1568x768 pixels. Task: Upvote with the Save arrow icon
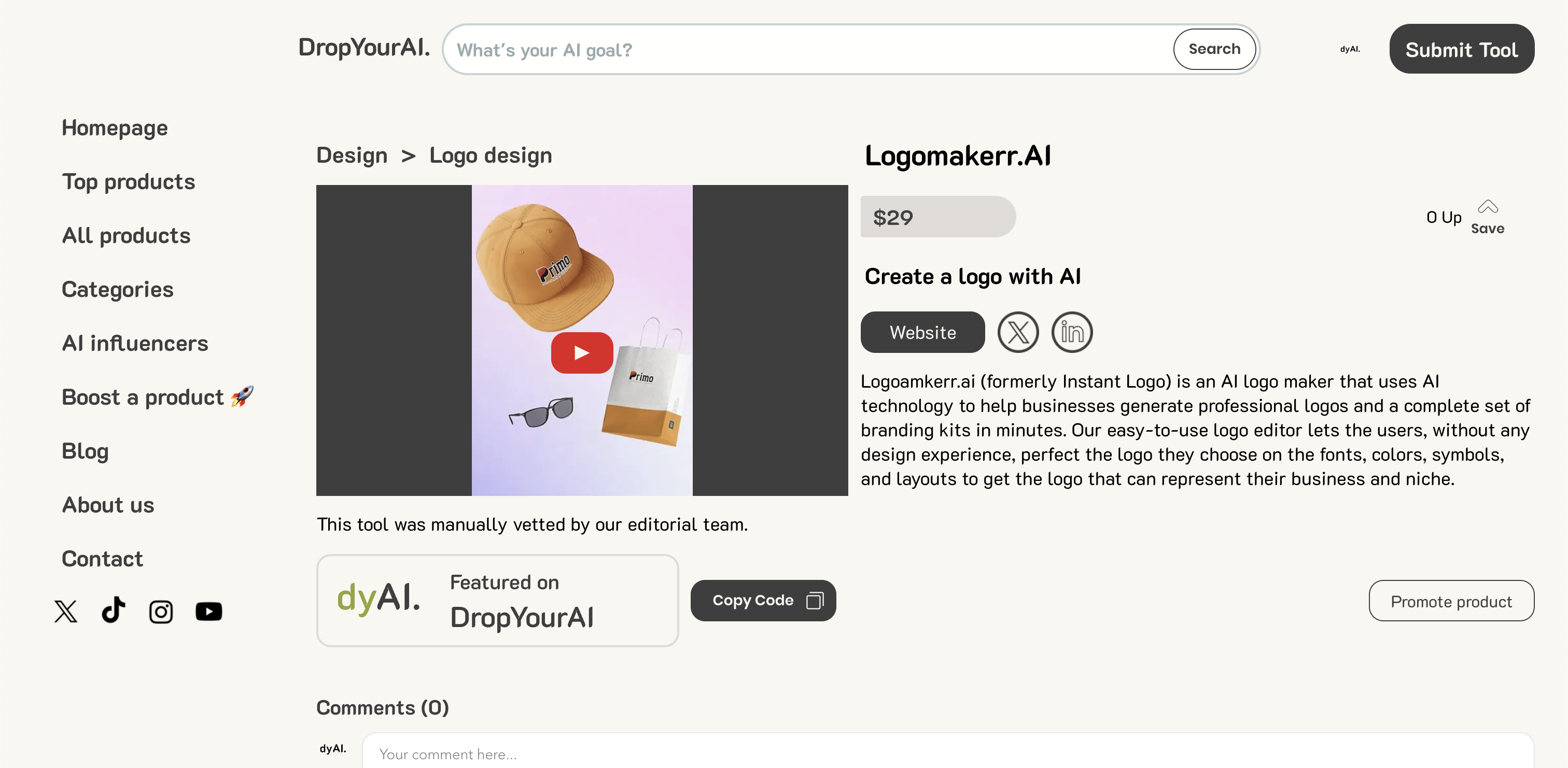pos(1487,207)
